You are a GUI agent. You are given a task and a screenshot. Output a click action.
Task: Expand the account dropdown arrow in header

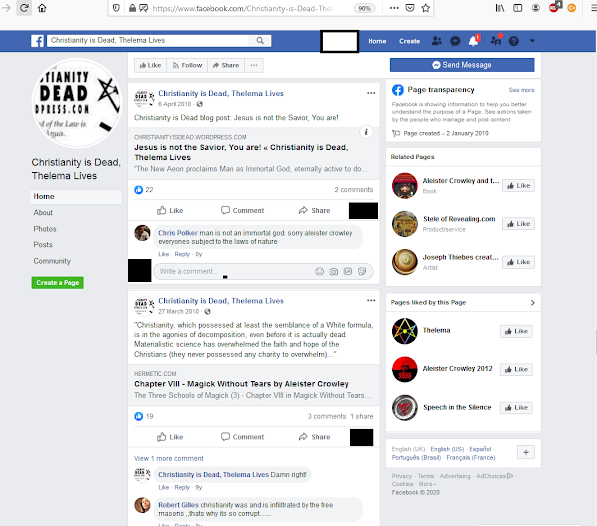coord(532,41)
